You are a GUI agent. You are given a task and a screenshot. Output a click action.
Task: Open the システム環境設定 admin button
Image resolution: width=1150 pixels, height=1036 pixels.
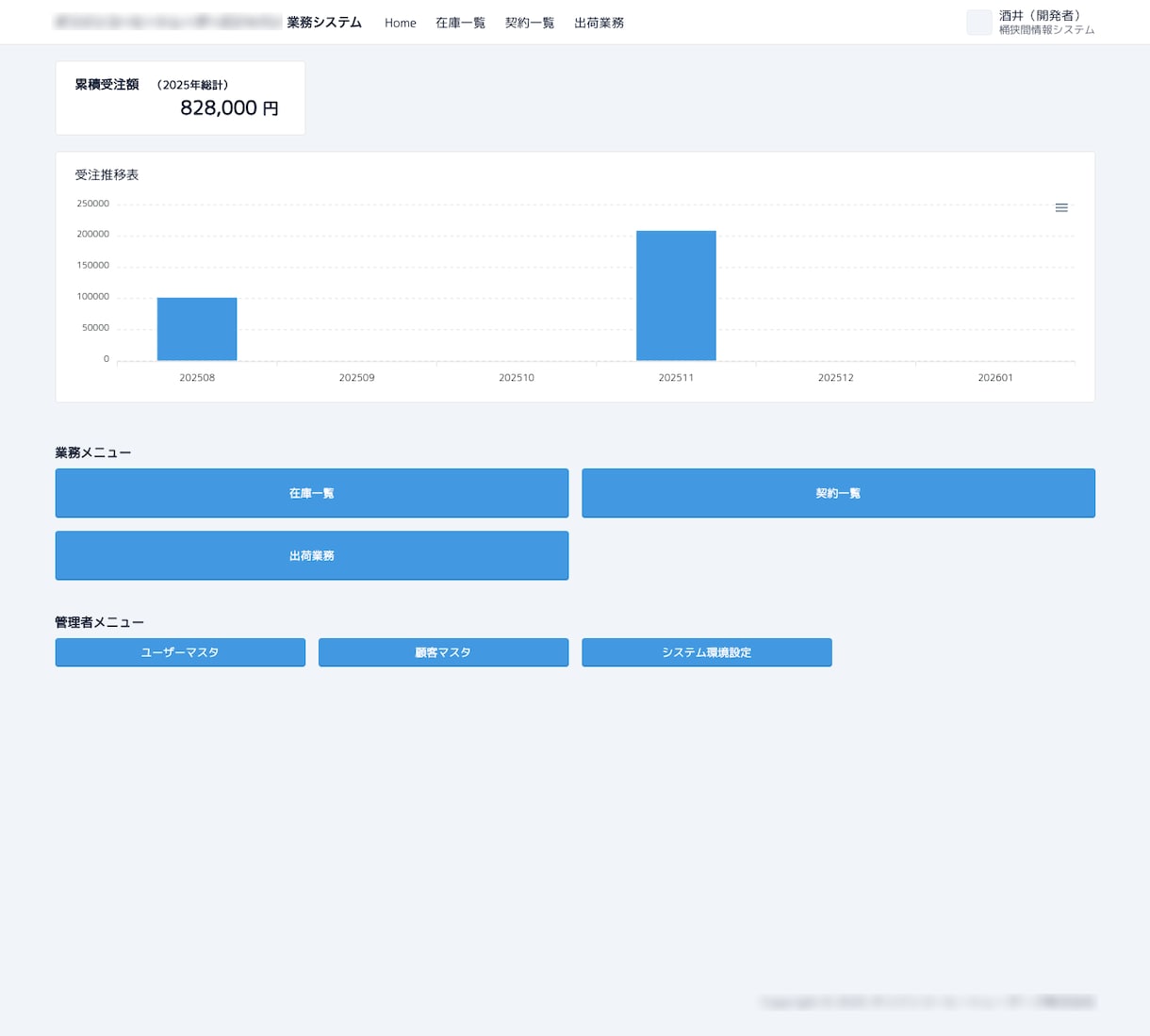[707, 652]
